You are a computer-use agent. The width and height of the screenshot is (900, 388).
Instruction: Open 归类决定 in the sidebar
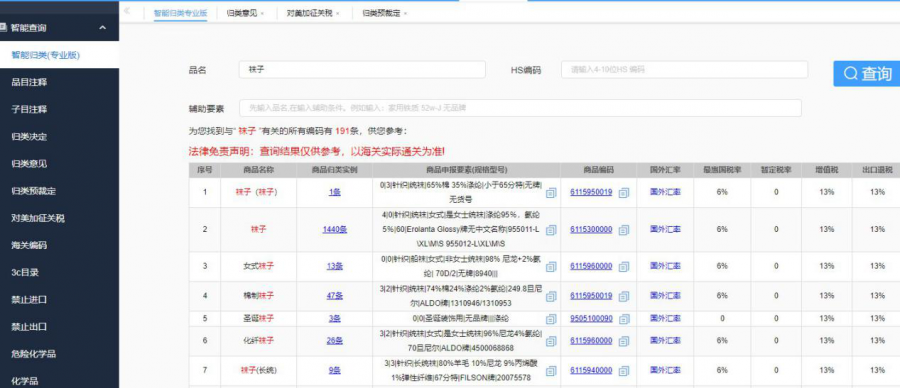pyautogui.click(x=59, y=137)
